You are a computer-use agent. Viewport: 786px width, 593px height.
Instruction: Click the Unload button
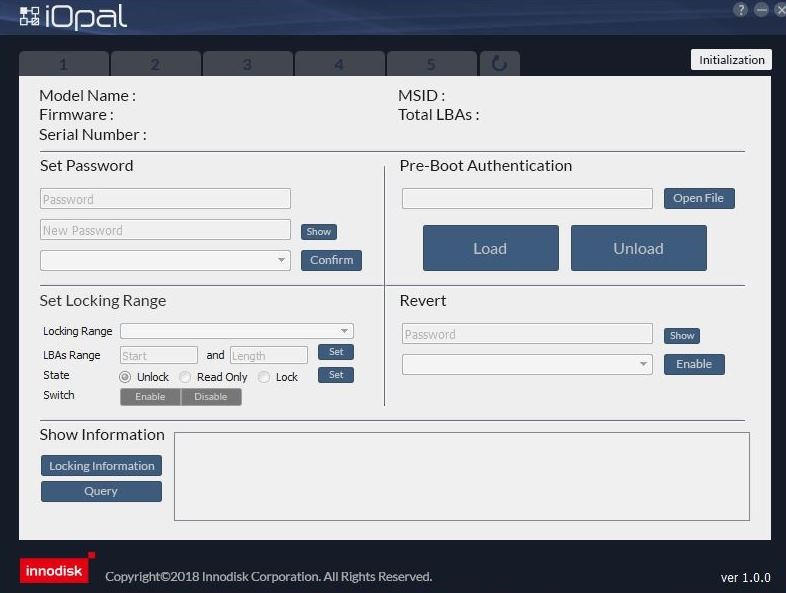(638, 248)
